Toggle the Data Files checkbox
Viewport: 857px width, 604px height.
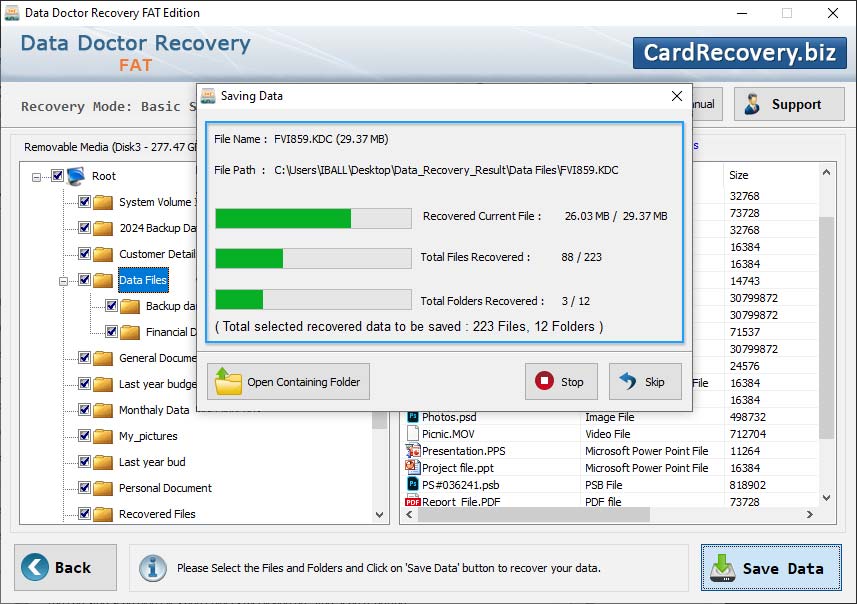coord(84,279)
